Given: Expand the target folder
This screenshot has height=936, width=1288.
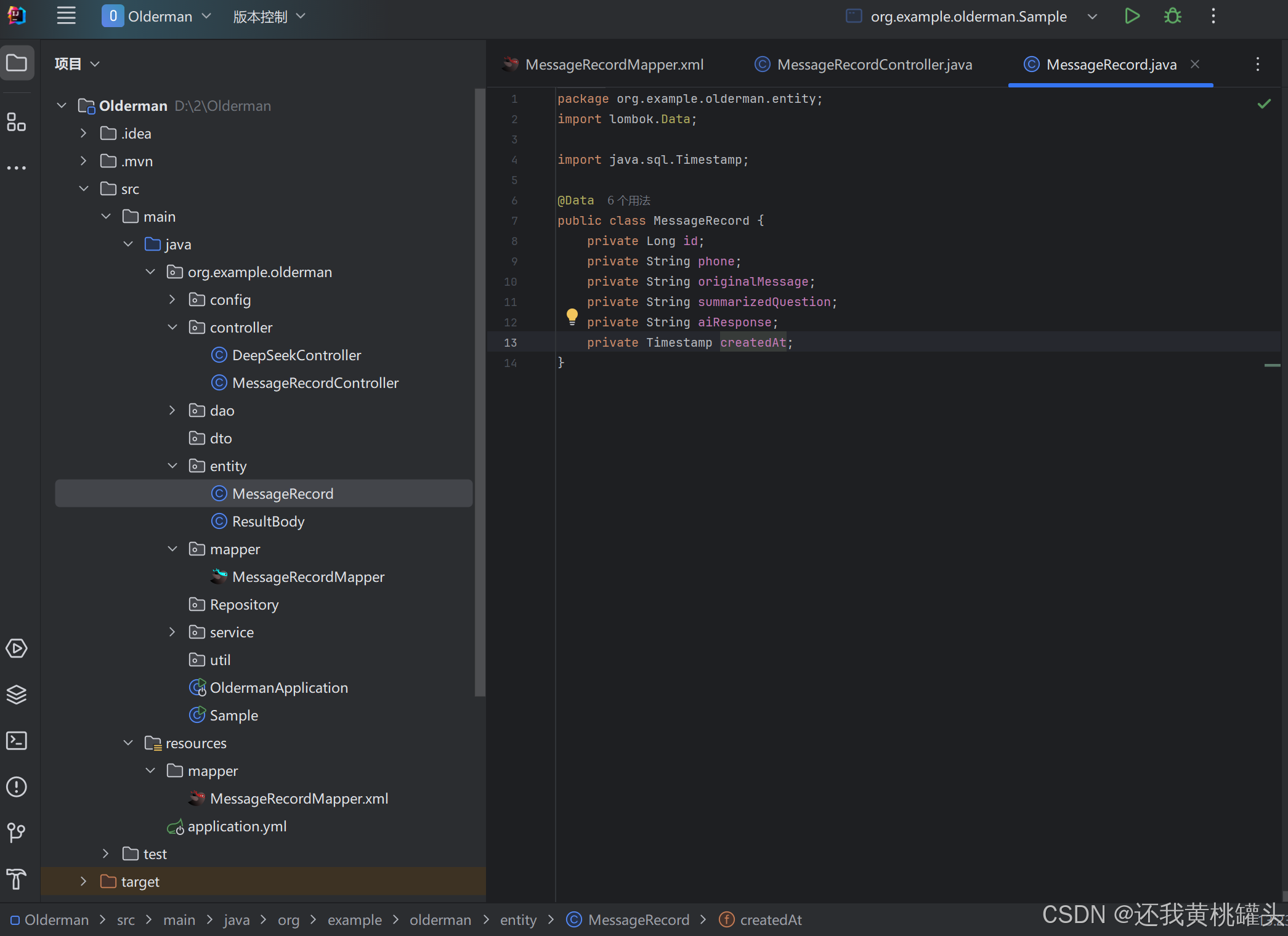Looking at the screenshot, I should tap(84, 881).
